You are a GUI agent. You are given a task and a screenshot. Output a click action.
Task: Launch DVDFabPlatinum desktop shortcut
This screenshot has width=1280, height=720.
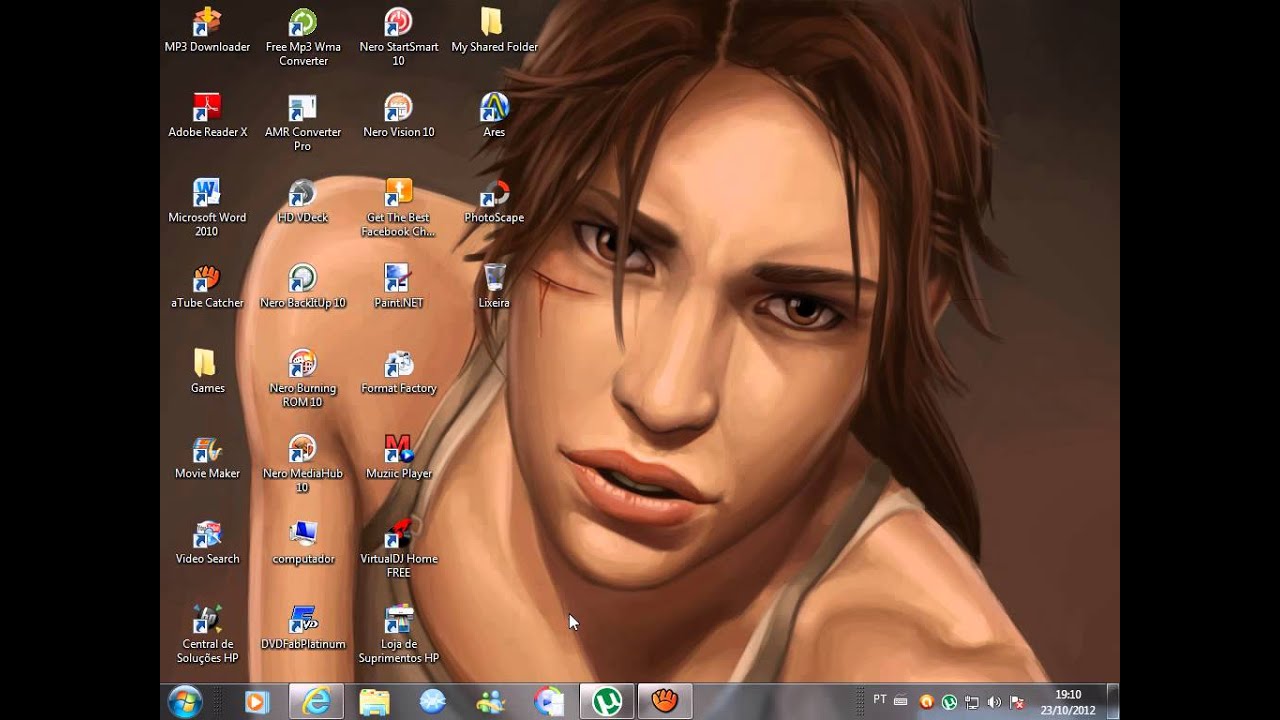(x=303, y=627)
